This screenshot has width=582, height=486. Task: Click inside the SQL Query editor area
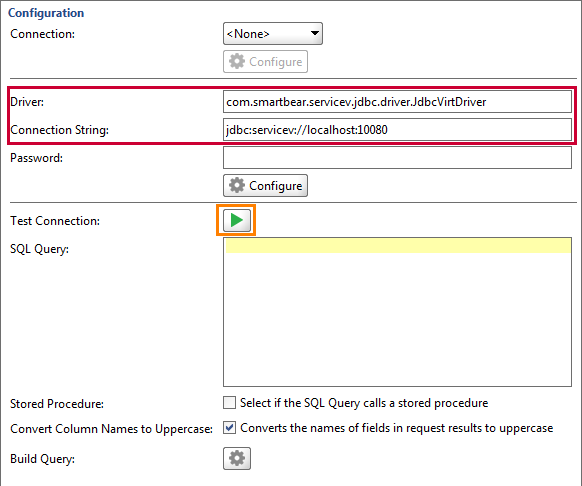pos(397,312)
